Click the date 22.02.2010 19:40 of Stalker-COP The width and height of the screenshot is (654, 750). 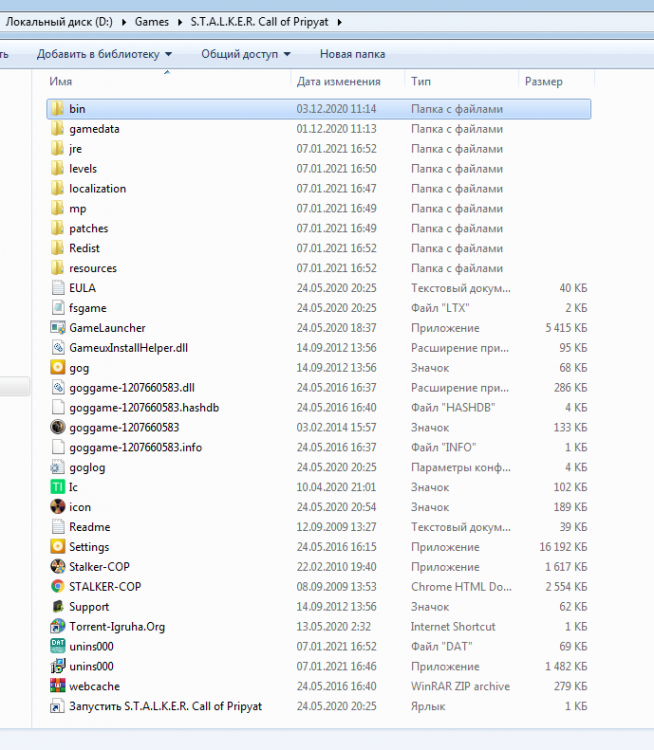point(336,567)
